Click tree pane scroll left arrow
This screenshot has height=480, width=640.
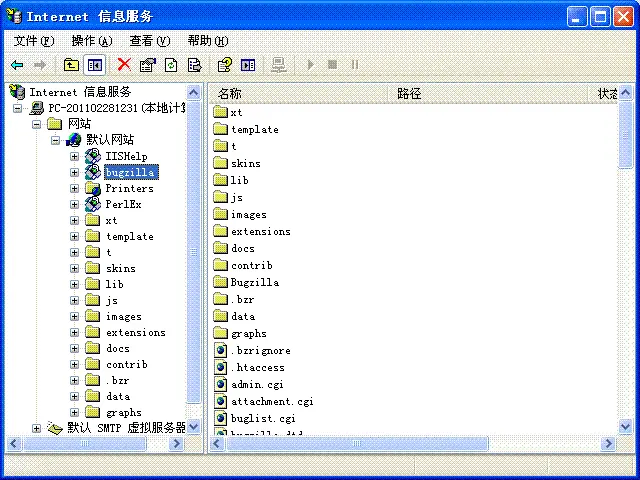coord(14,443)
